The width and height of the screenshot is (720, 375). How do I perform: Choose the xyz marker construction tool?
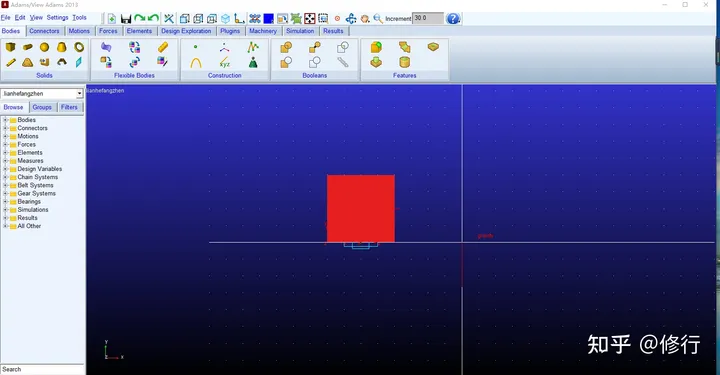(225, 62)
